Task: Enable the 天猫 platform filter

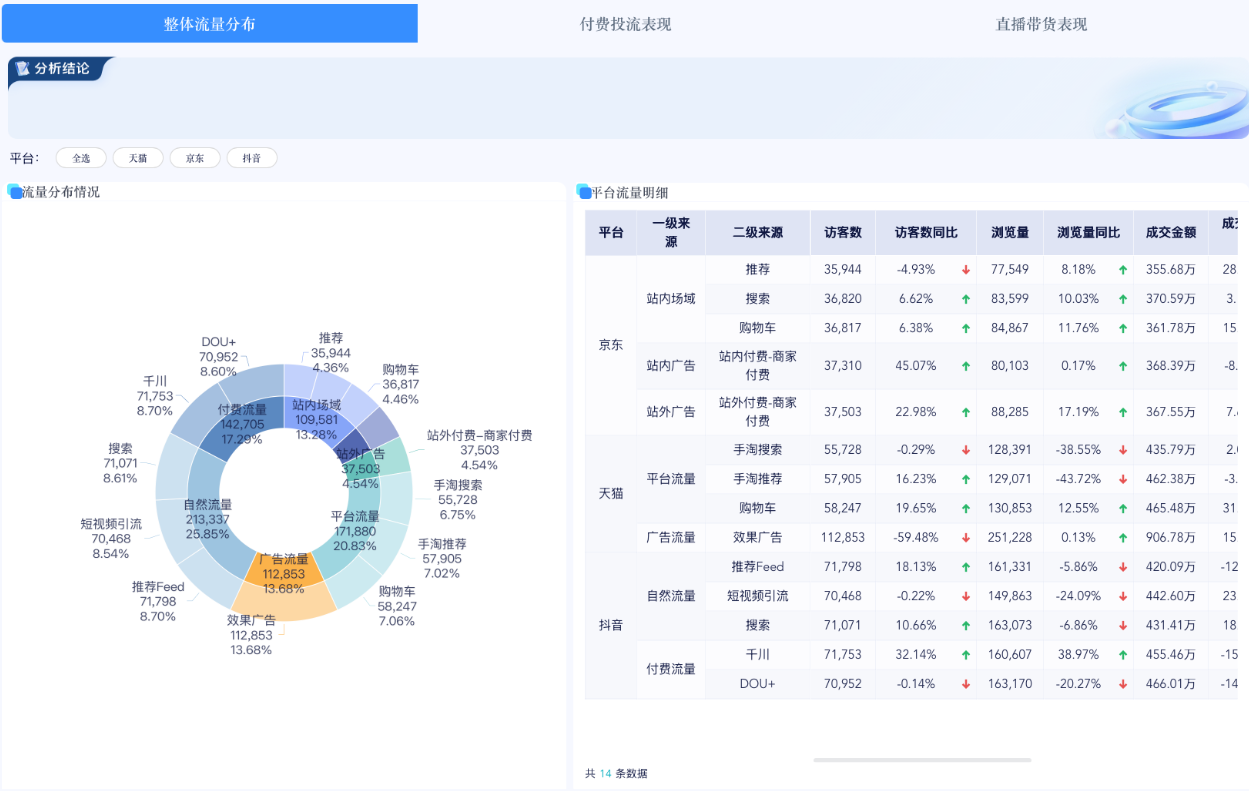Action: pyautogui.click(x=138, y=157)
